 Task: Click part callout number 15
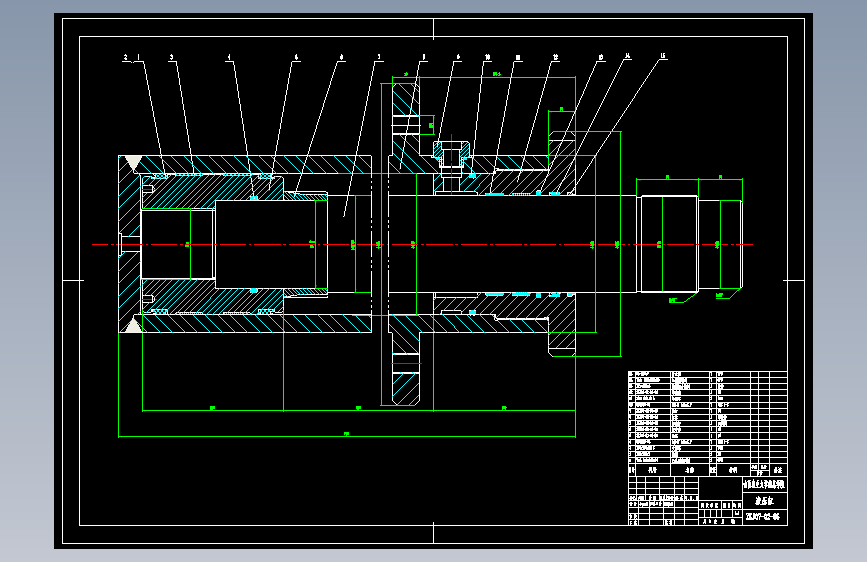(x=663, y=56)
